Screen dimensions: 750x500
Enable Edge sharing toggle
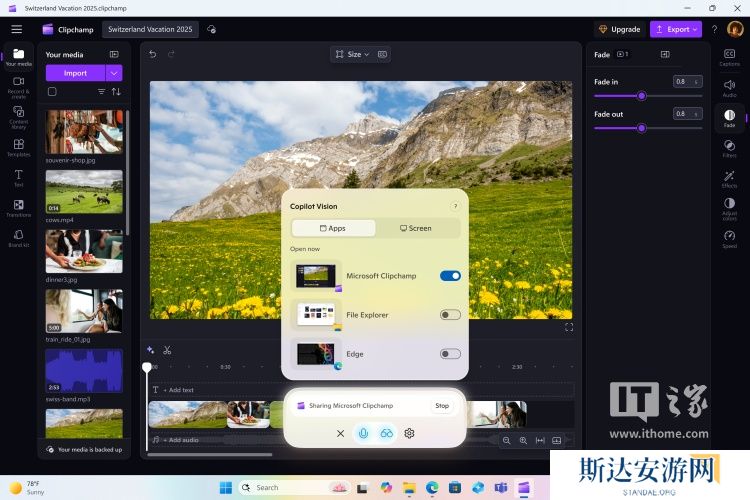click(x=450, y=354)
